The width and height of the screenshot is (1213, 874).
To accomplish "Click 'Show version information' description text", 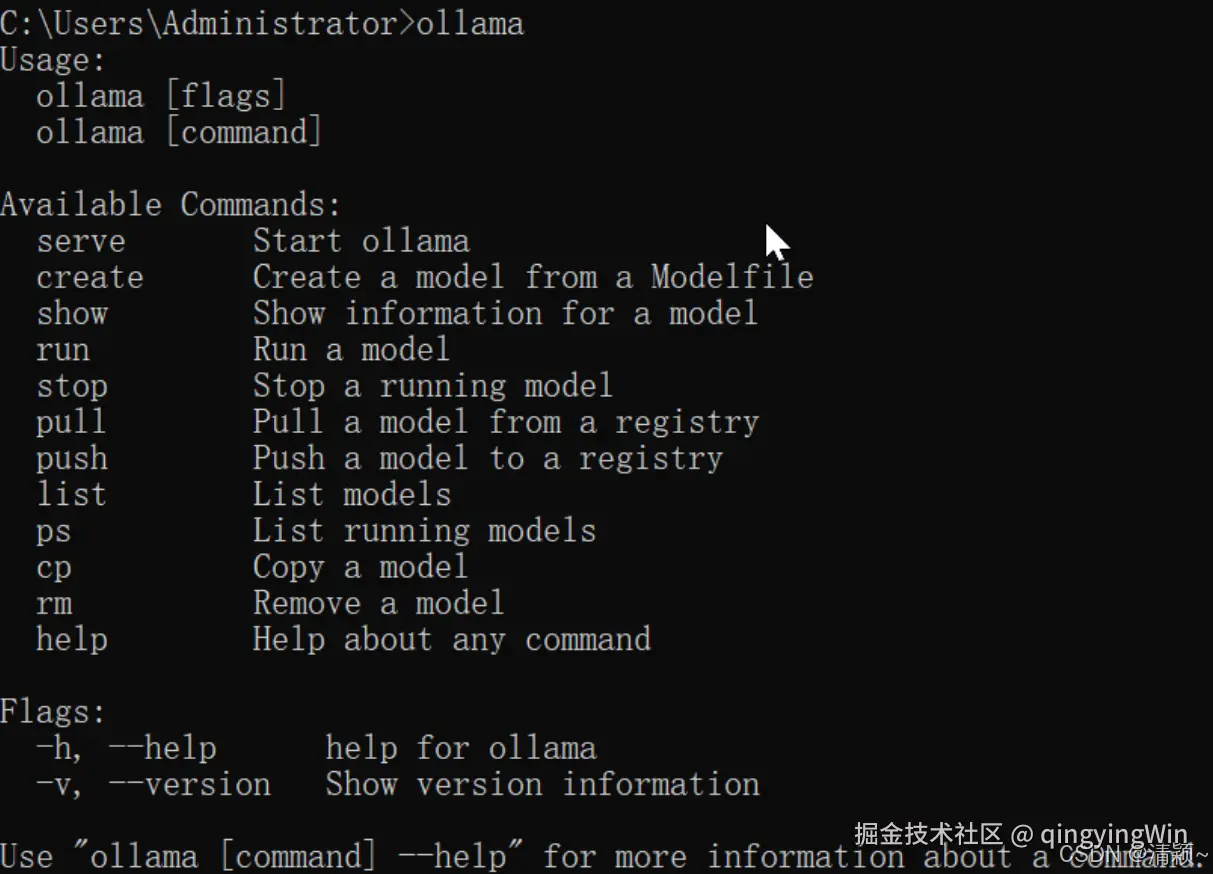I will pyautogui.click(x=542, y=784).
